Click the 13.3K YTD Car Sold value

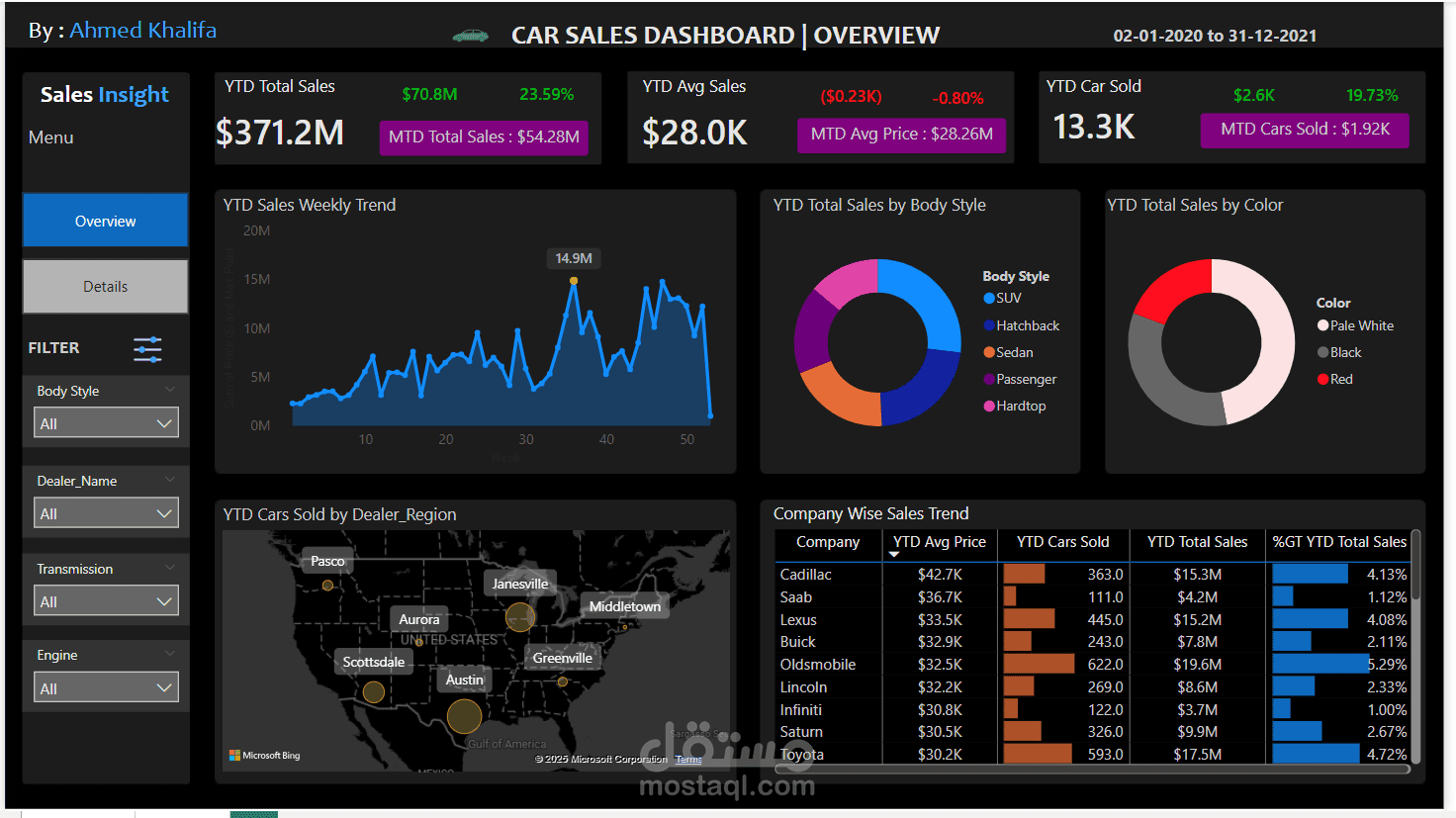[1093, 128]
